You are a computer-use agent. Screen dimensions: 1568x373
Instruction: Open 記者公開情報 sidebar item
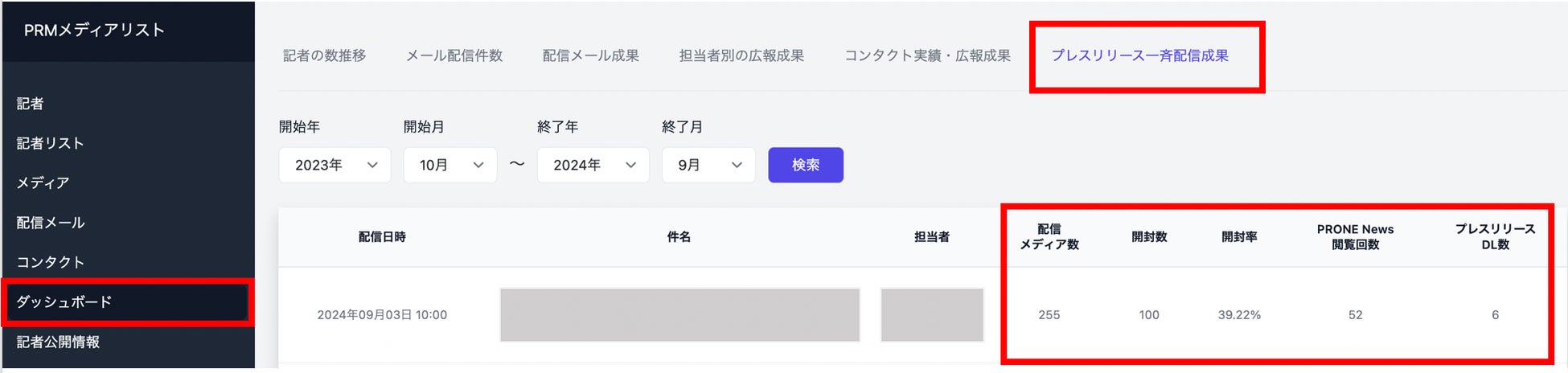point(58,342)
